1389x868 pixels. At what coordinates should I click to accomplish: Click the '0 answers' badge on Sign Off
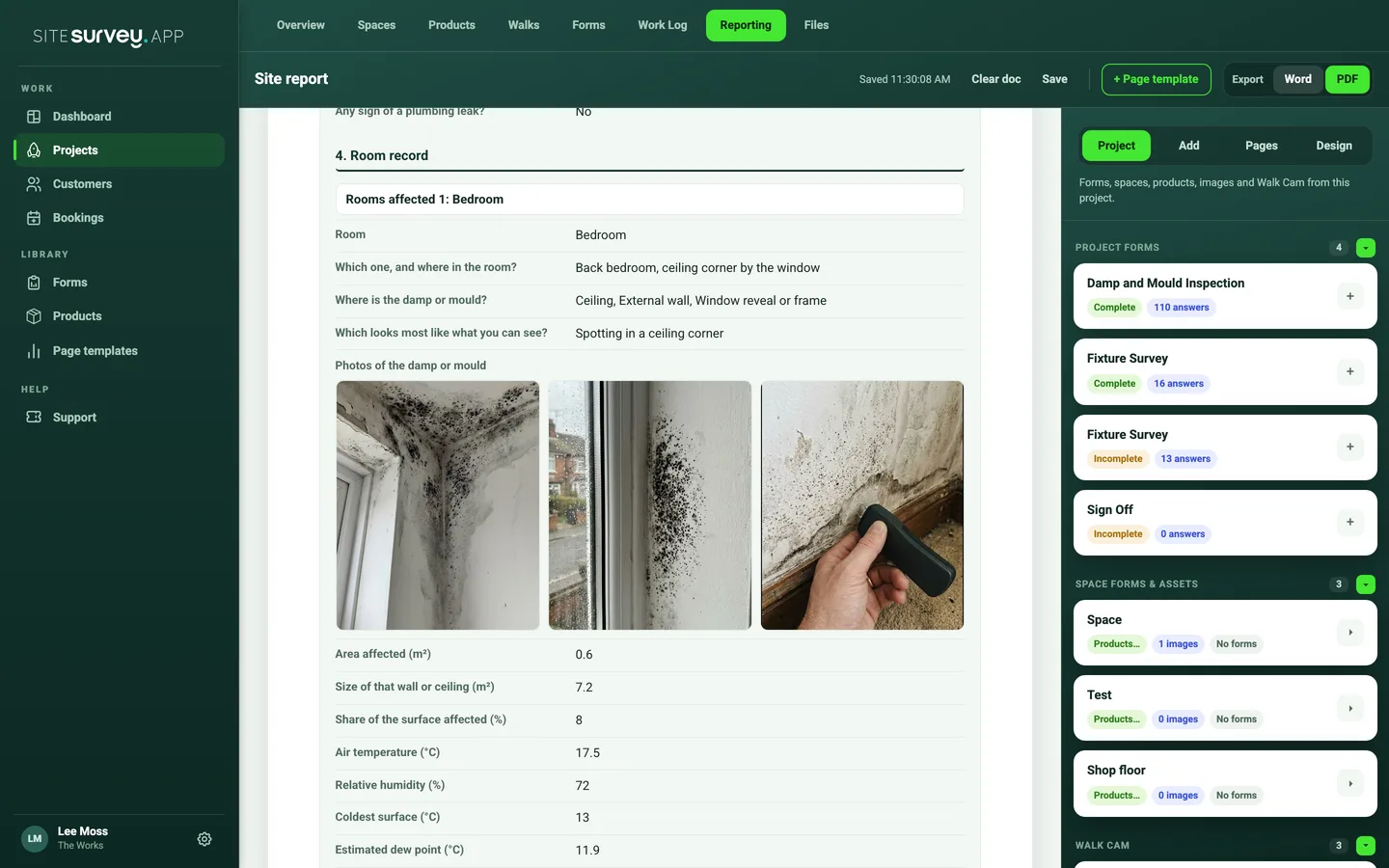[1183, 534]
